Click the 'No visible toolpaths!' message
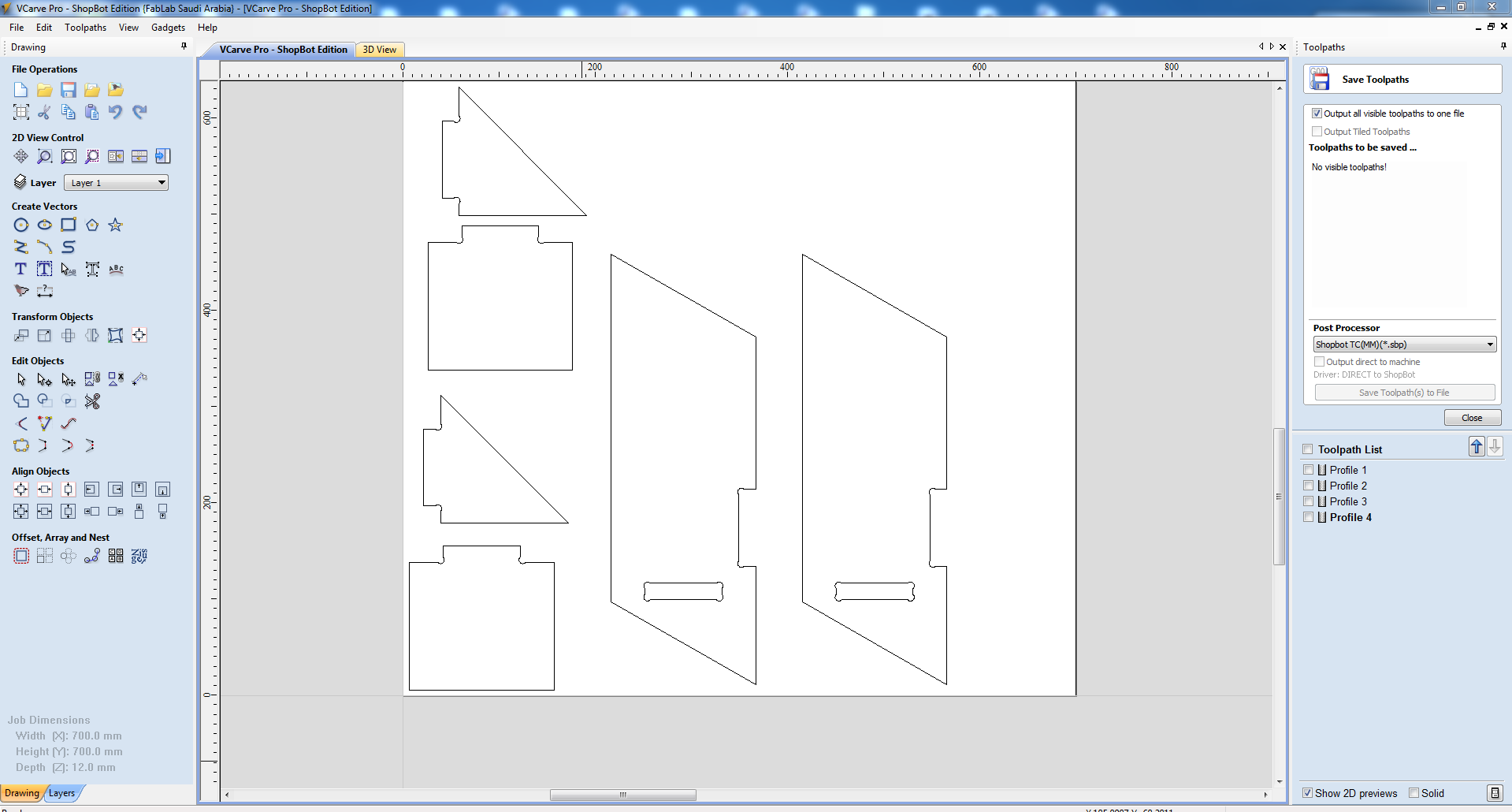The image size is (1512, 812). (1349, 167)
